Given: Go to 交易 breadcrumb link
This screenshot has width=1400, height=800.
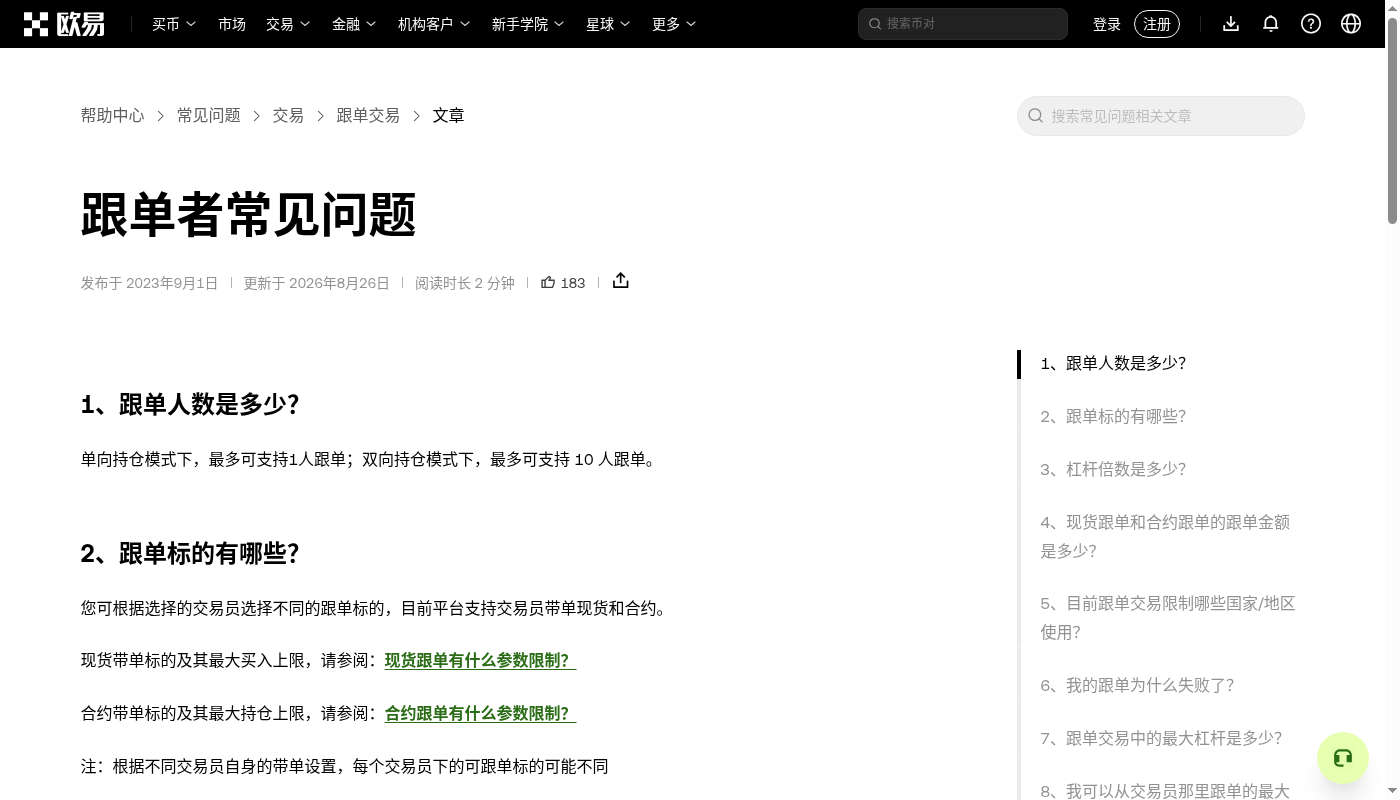Looking at the screenshot, I should point(288,116).
